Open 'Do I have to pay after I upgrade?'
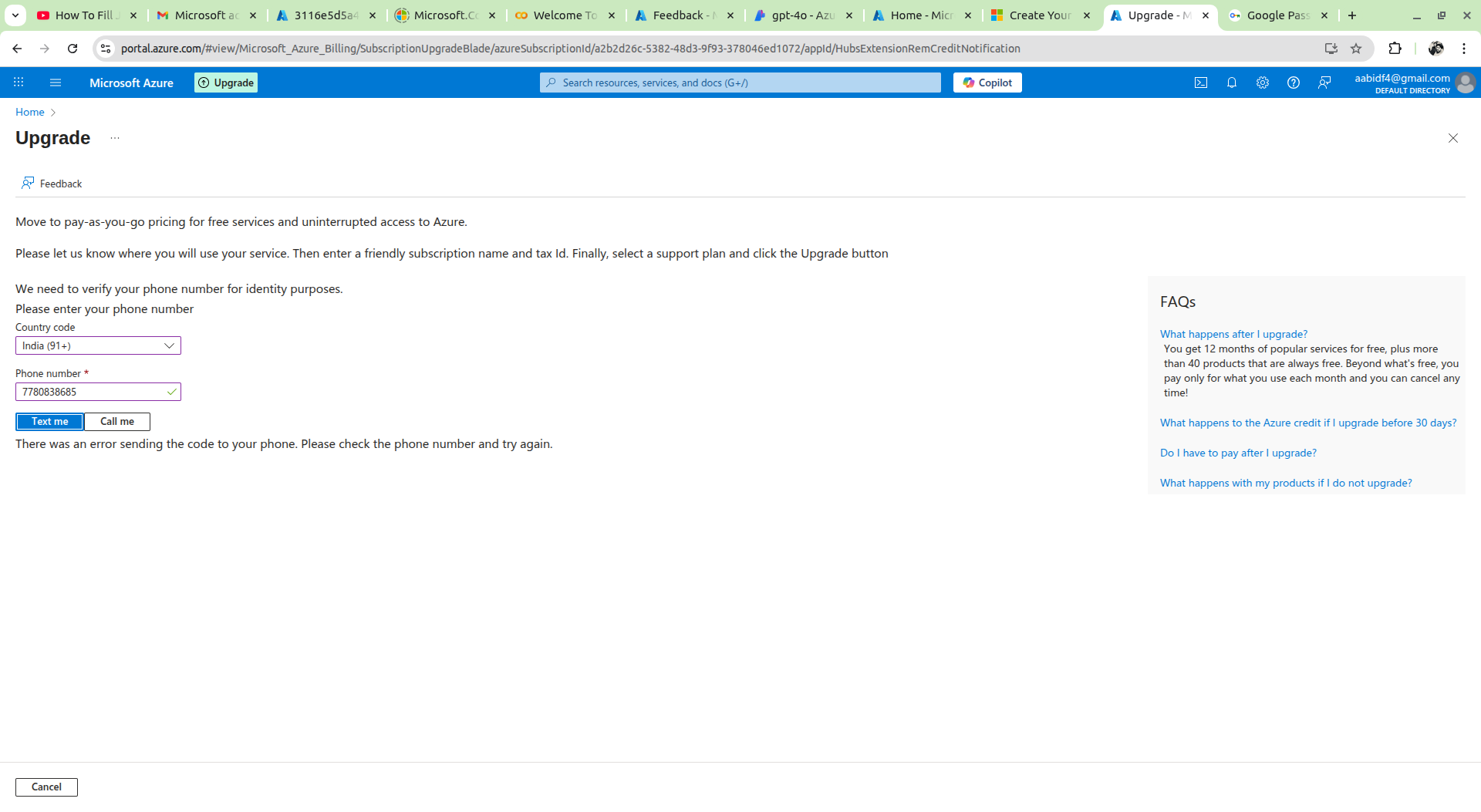 pyautogui.click(x=1238, y=453)
